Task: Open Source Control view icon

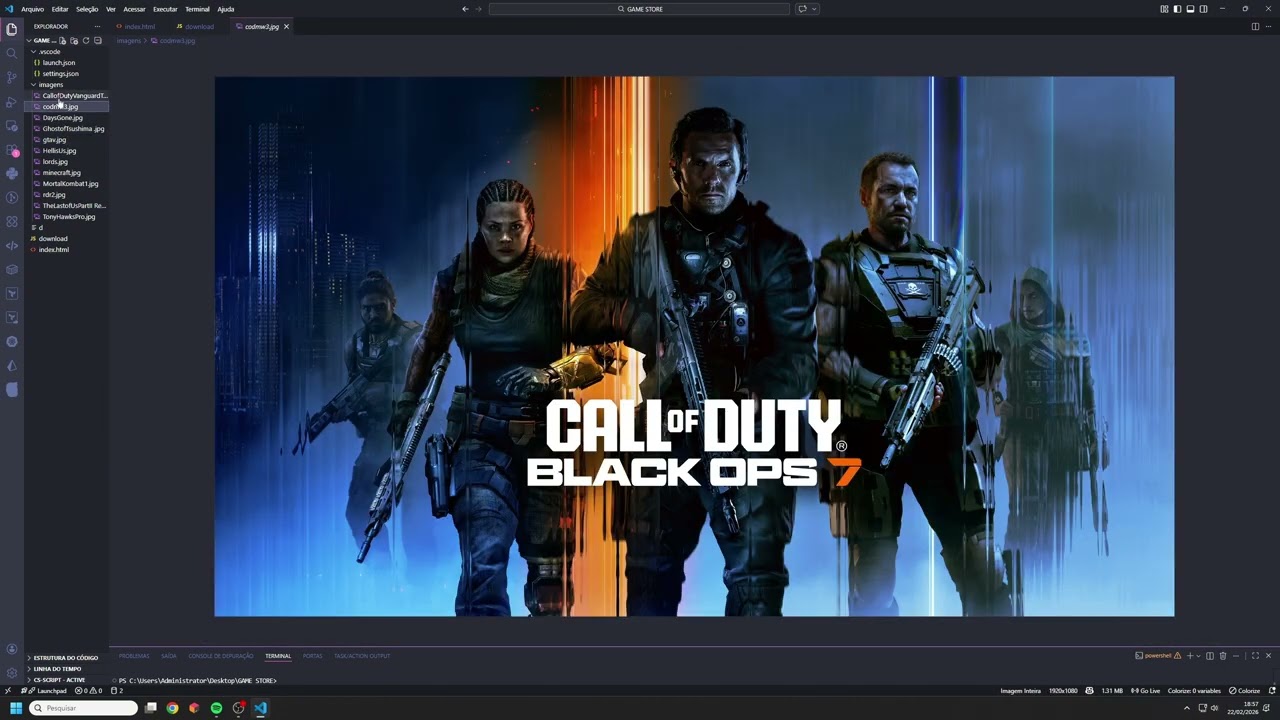Action: (12, 77)
